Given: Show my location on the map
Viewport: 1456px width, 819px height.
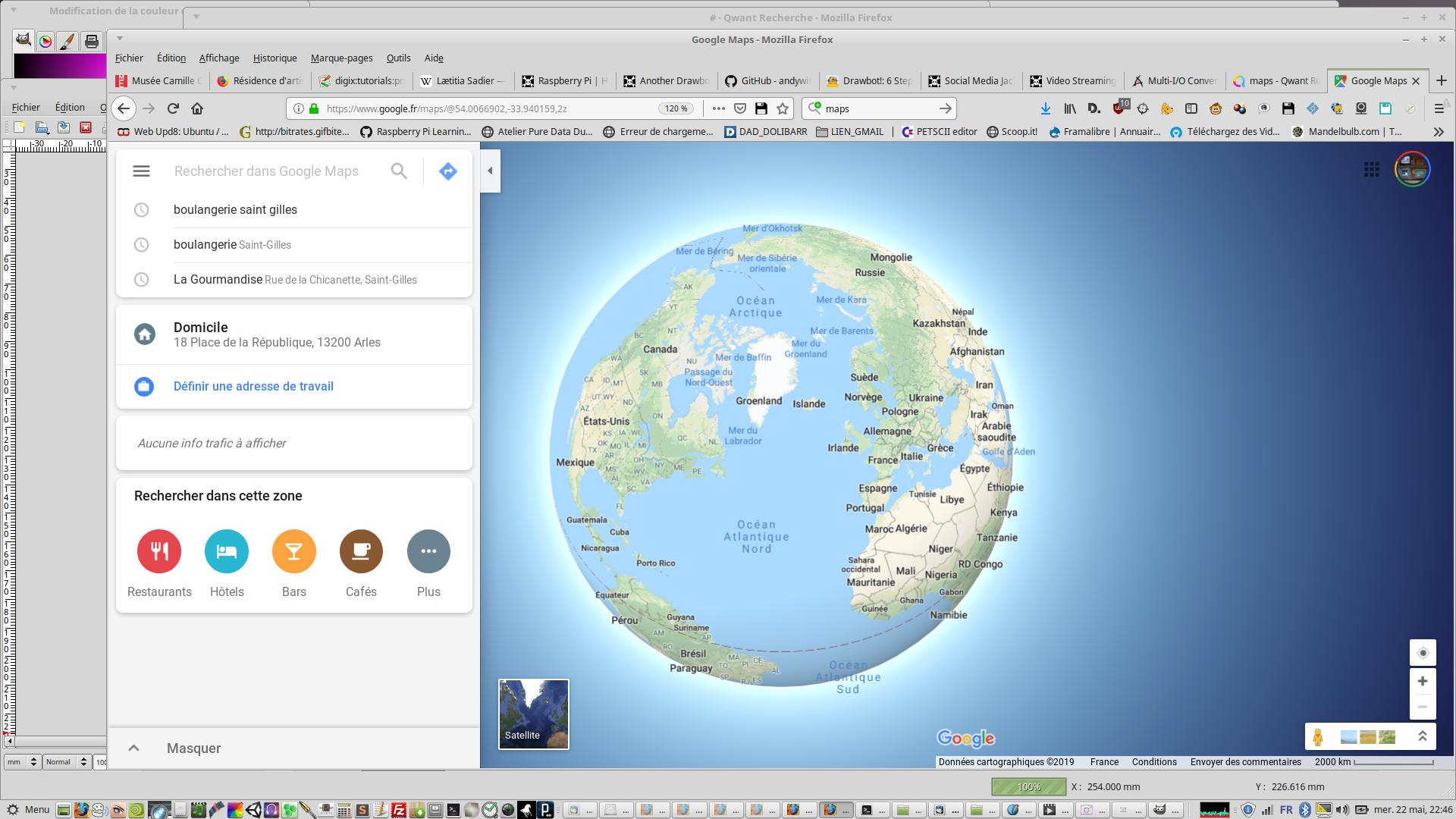Looking at the screenshot, I should click(x=1423, y=653).
